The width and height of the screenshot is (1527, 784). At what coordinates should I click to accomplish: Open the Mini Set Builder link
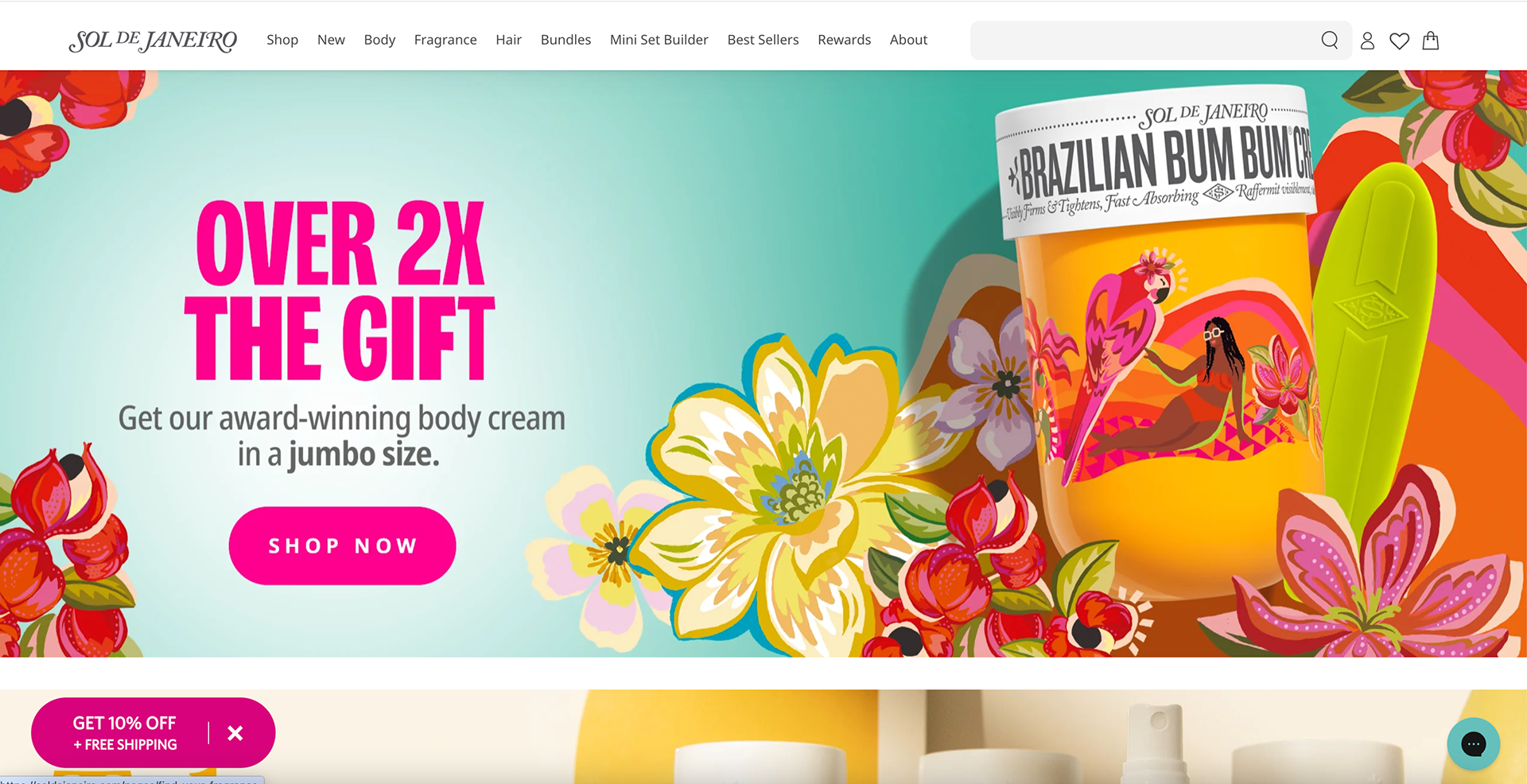click(659, 40)
